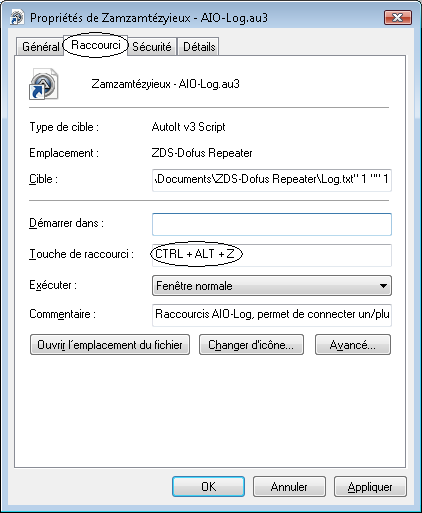Image resolution: width=422 pixels, height=513 pixels.
Task: Switch to the Sécurité tab
Action: point(152,46)
